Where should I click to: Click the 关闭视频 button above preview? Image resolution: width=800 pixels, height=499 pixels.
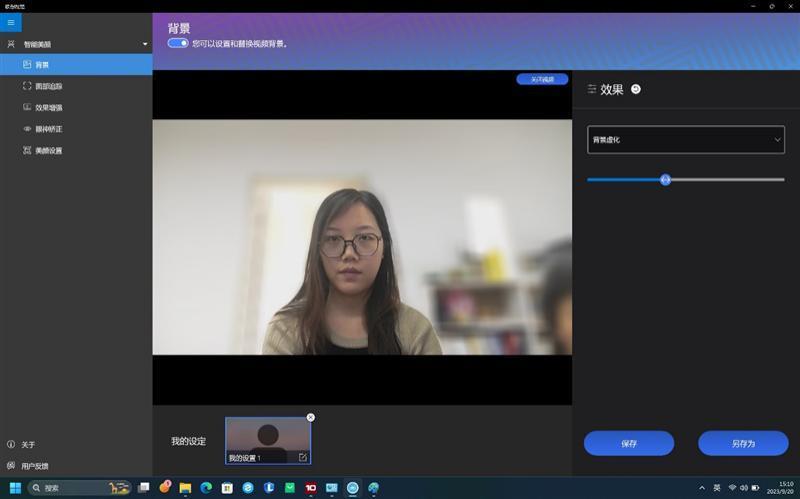542,79
